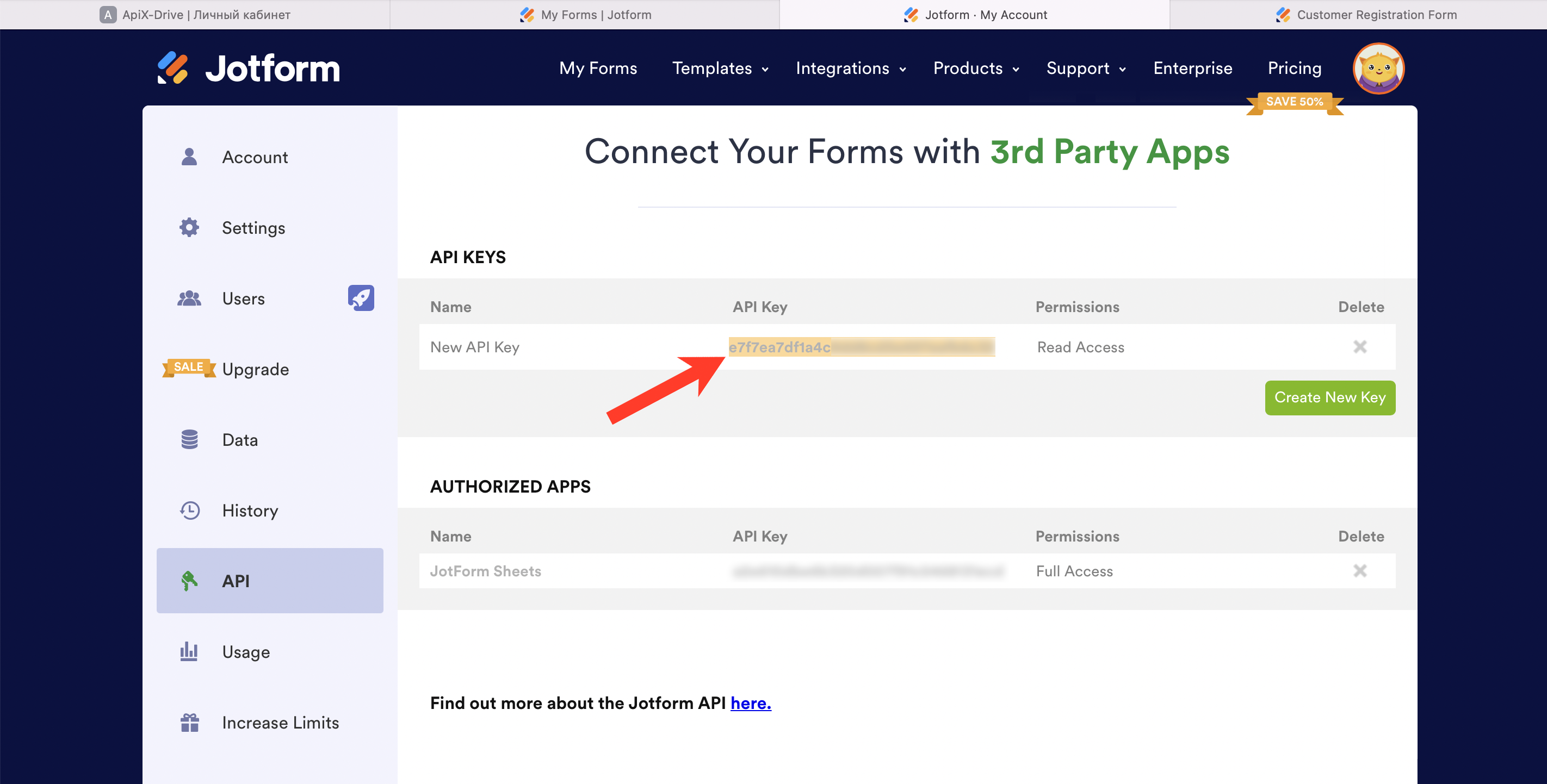Click the SALE ribbon badge beside Upgrade
This screenshot has height=784, width=1547.
pyautogui.click(x=189, y=368)
